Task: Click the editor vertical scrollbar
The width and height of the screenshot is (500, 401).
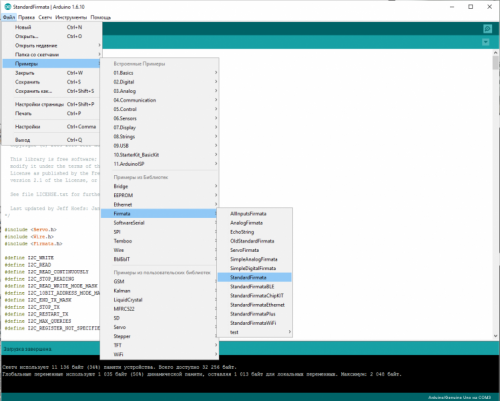Action: point(495,194)
